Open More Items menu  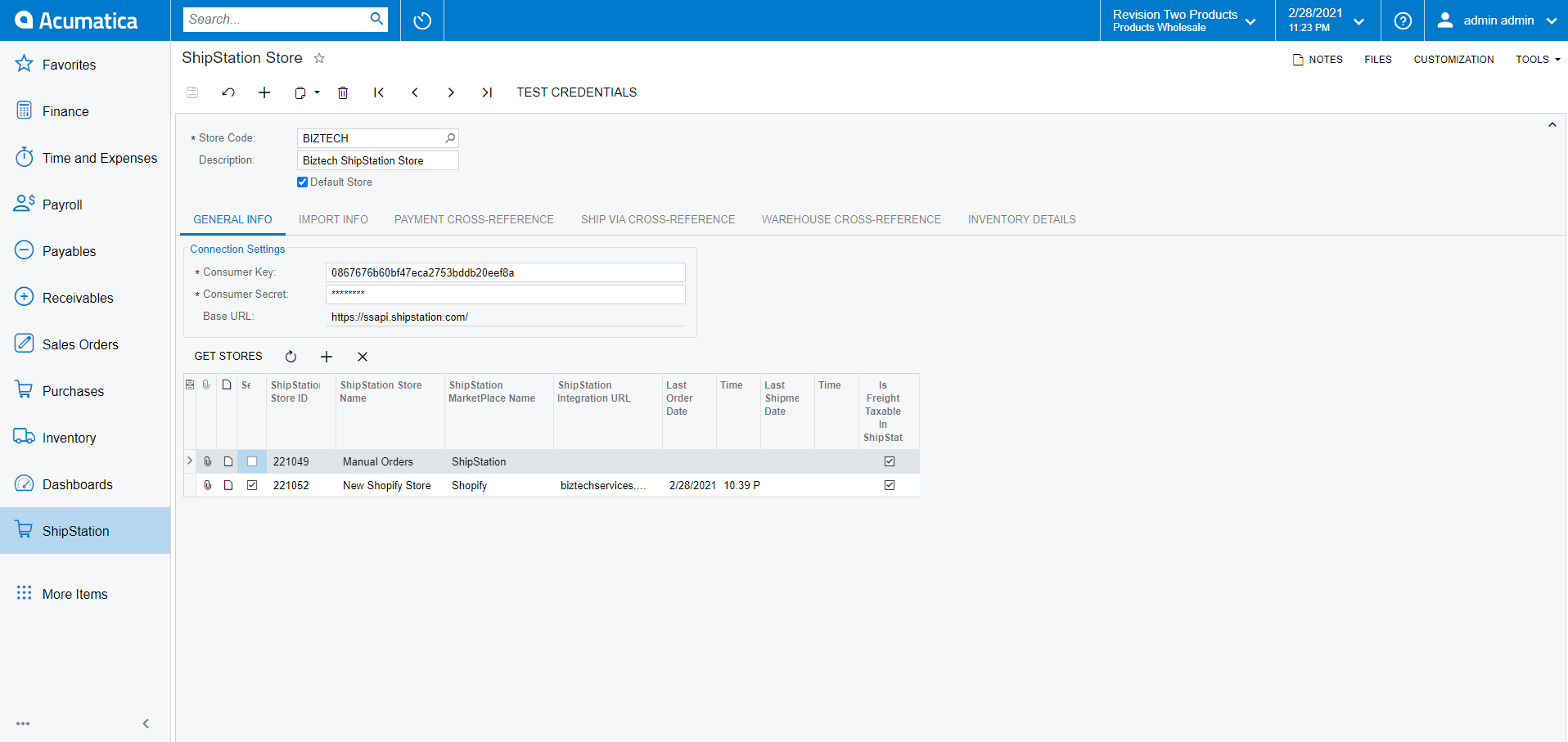pos(85,594)
